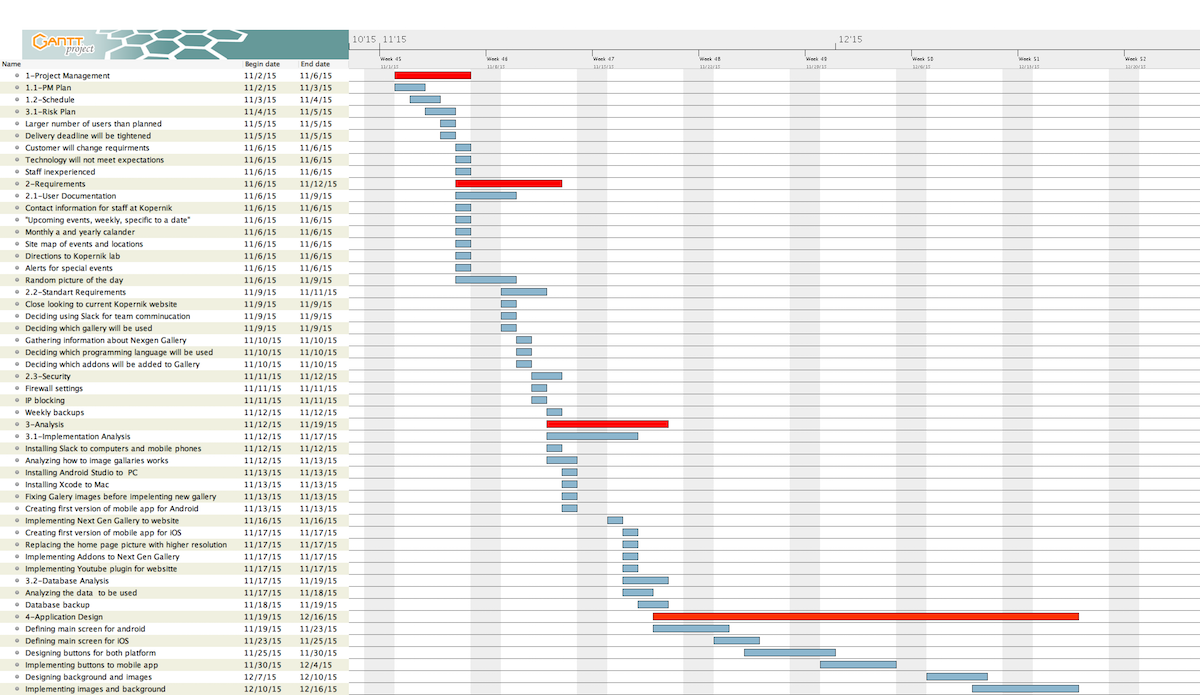
Task: Click end date of Database backup
Action: pos(318,605)
